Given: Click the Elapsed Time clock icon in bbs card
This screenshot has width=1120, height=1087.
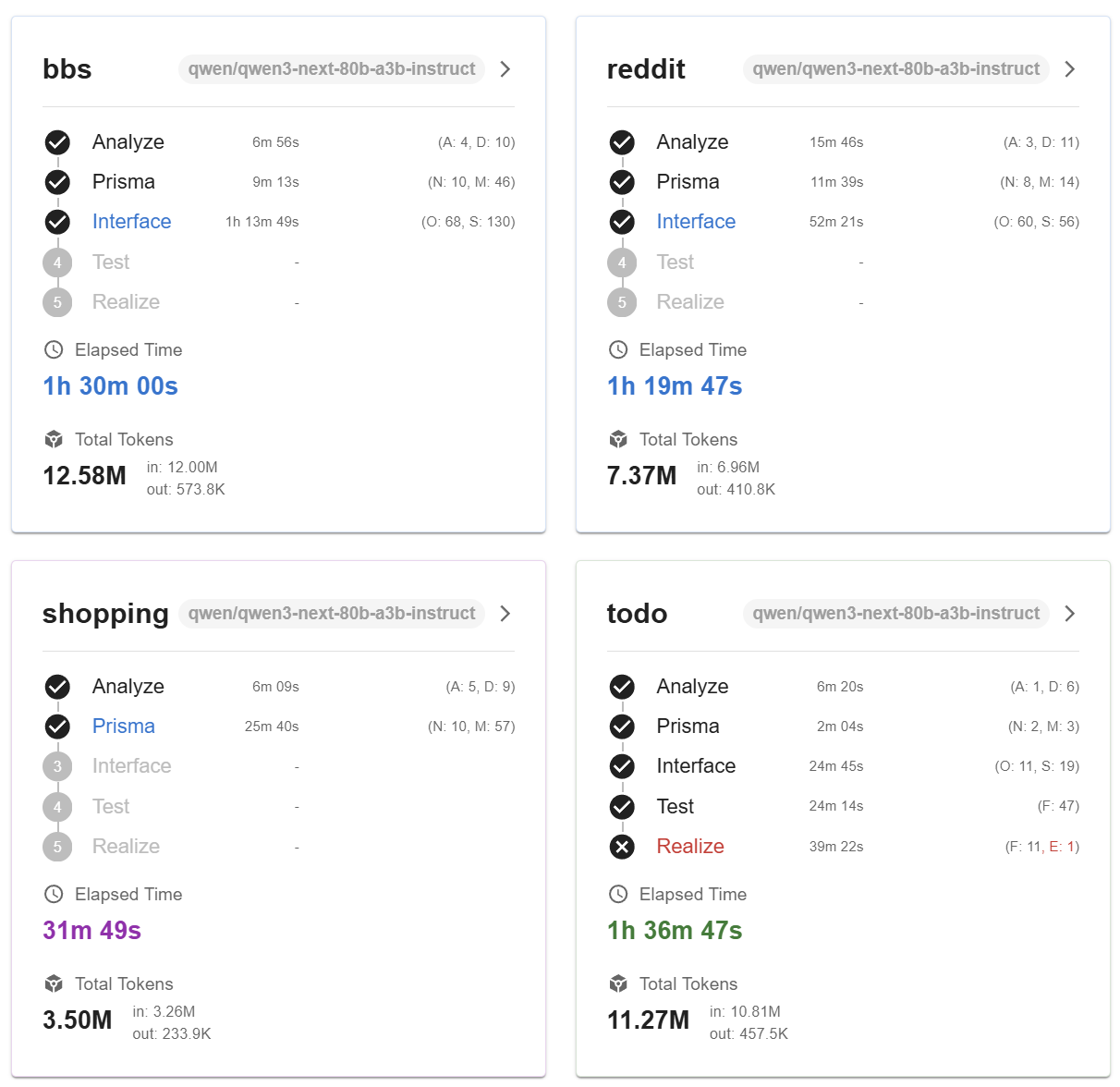Looking at the screenshot, I should point(54,349).
